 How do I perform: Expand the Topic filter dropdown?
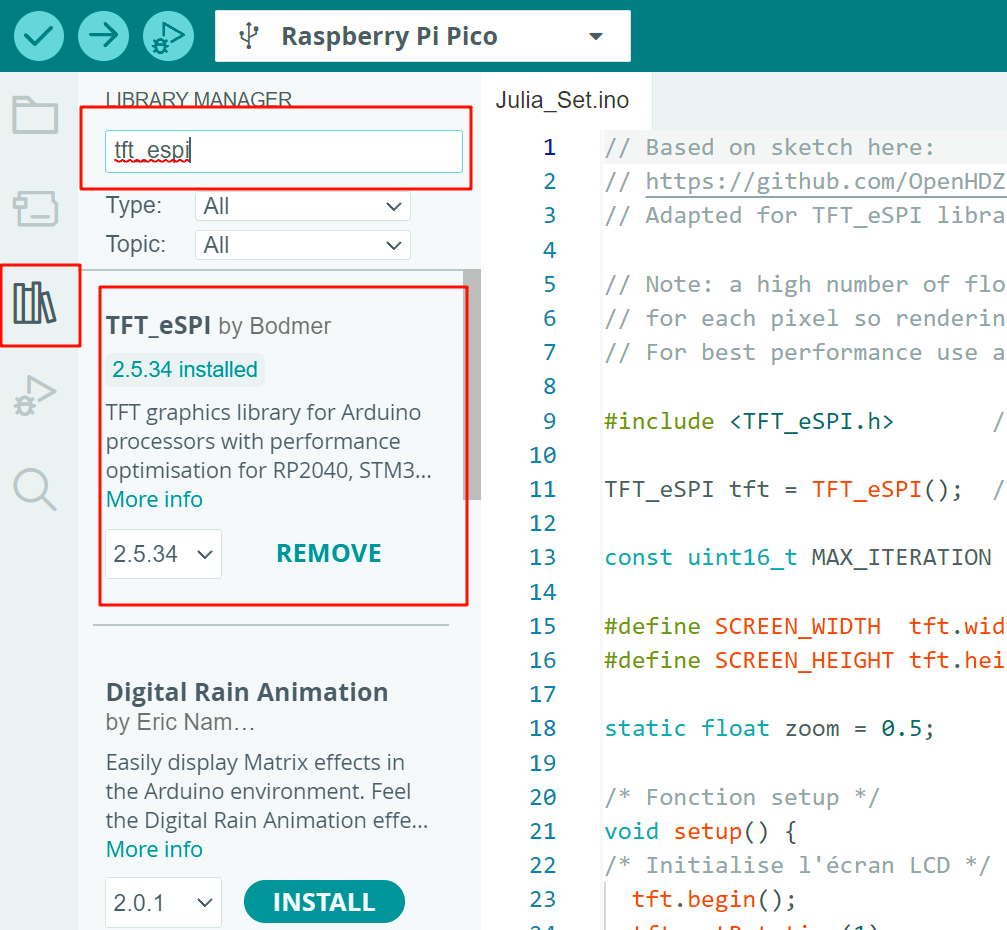point(302,245)
